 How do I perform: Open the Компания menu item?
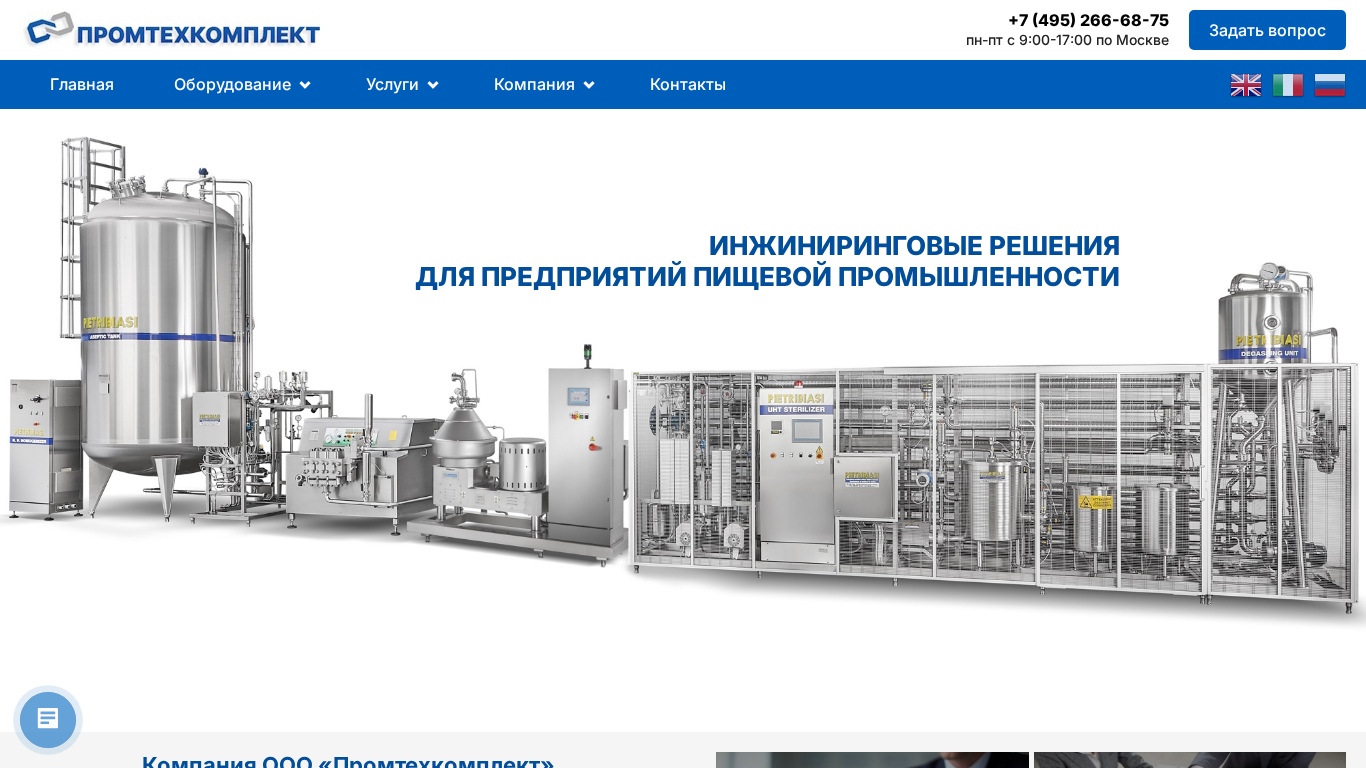pyautogui.click(x=534, y=85)
